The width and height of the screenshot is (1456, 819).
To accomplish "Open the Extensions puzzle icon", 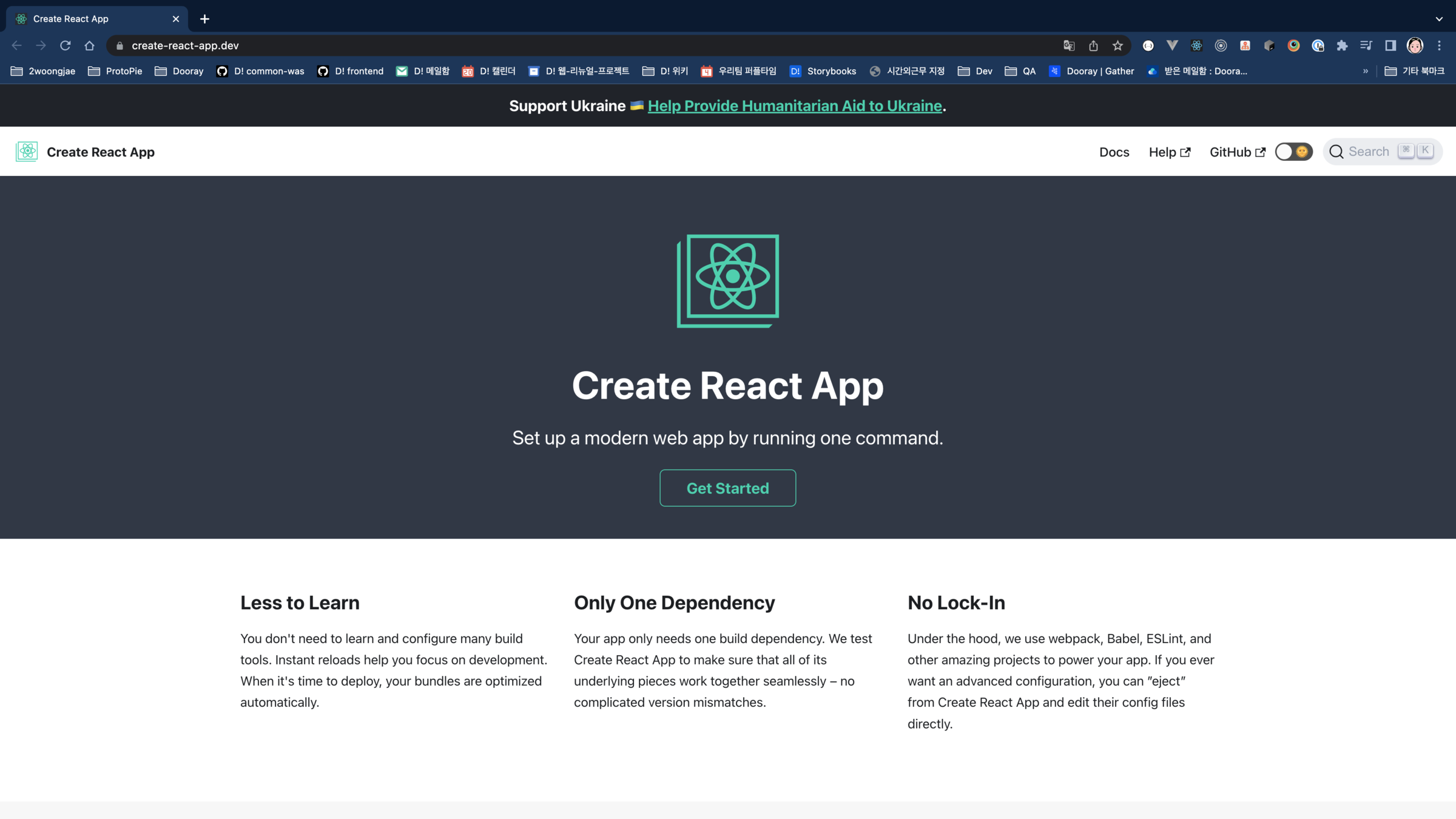I will [x=1342, y=45].
